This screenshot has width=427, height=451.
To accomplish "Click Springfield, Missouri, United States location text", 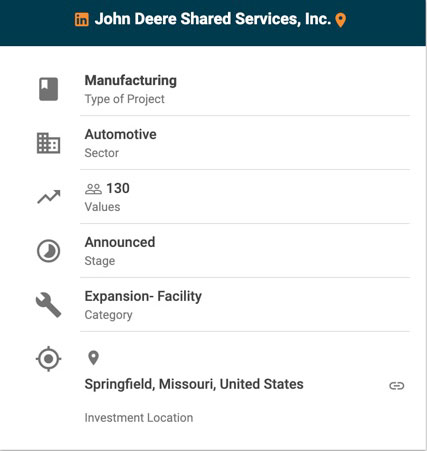I will click(x=194, y=384).
